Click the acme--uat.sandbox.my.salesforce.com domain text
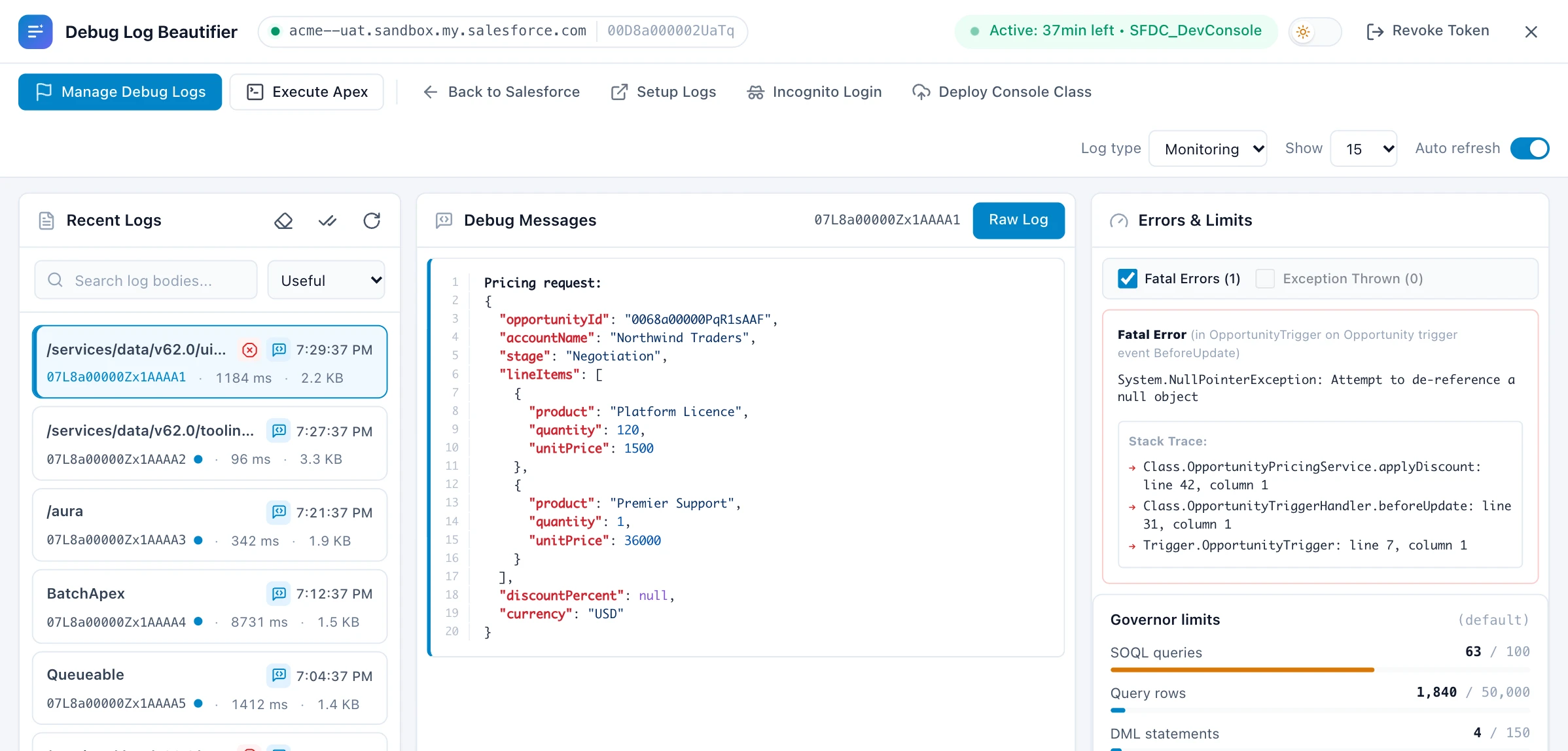The width and height of the screenshot is (1568, 751). pyautogui.click(x=438, y=31)
